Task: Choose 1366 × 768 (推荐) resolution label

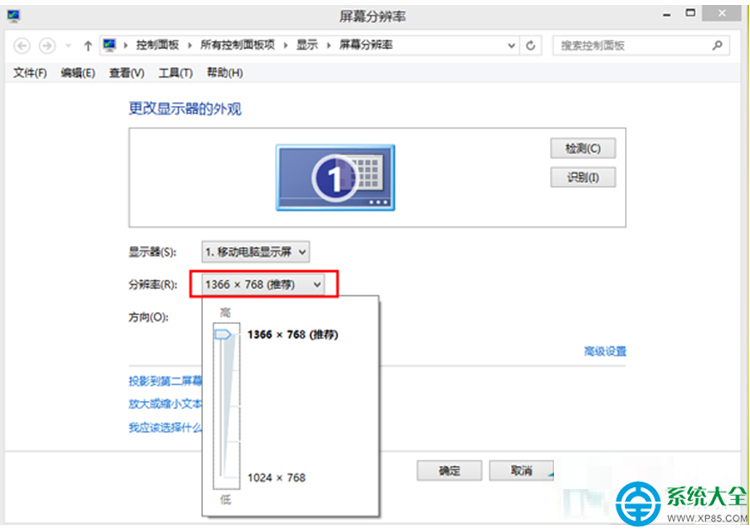Action: 293,334
